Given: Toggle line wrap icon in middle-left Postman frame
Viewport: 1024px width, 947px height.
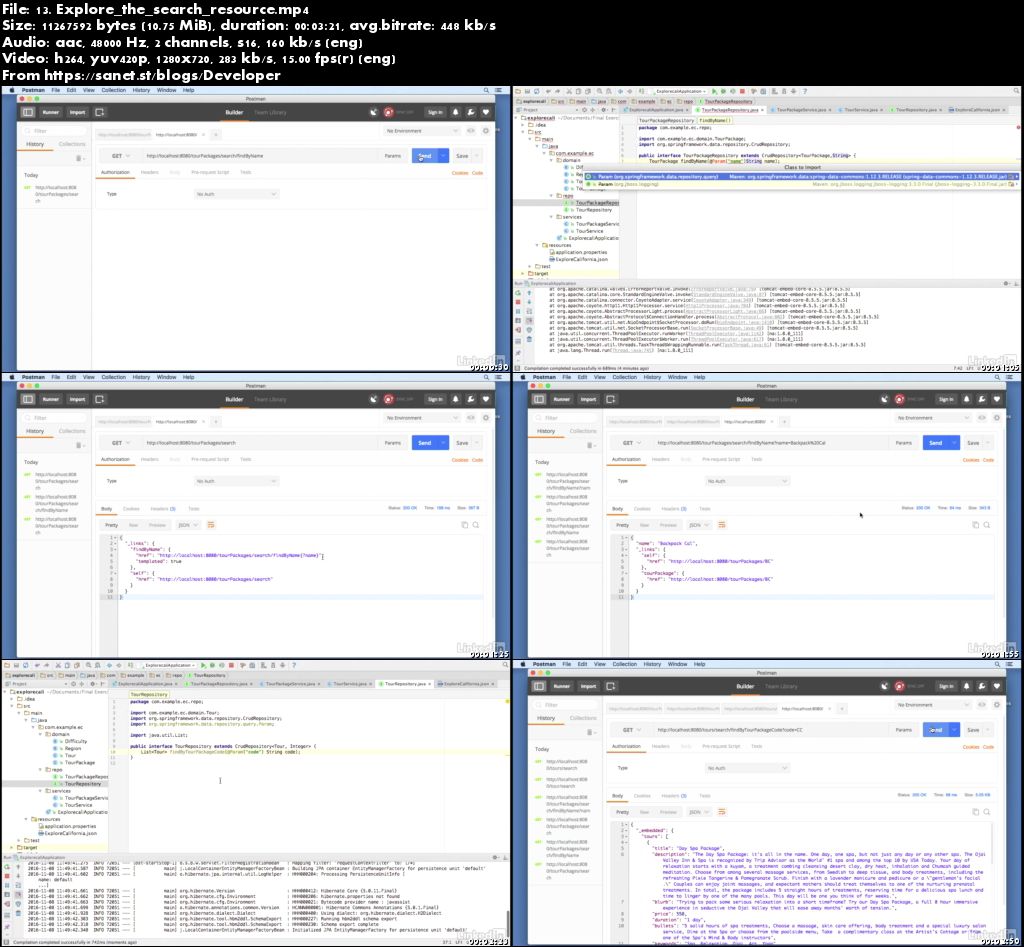Looking at the screenshot, I should tap(210, 525).
